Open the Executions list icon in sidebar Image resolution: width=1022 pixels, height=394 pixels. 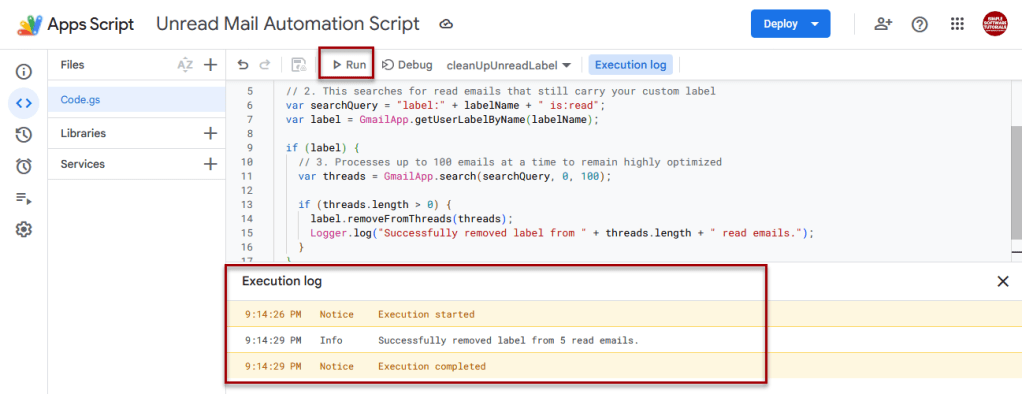pyautogui.click(x=23, y=198)
